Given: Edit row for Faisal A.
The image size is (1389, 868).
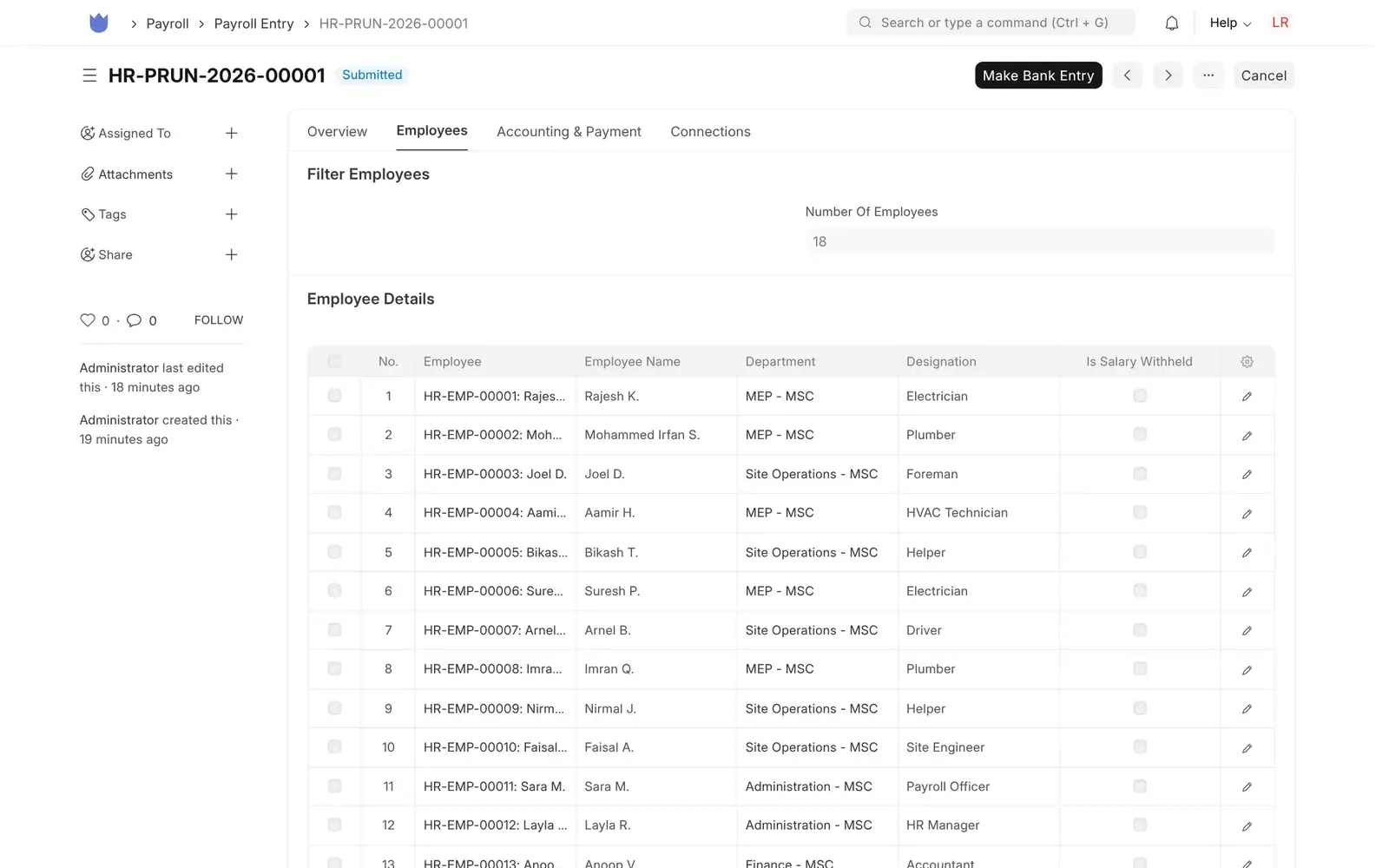Looking at the screenshot, I should point(1247,748).
